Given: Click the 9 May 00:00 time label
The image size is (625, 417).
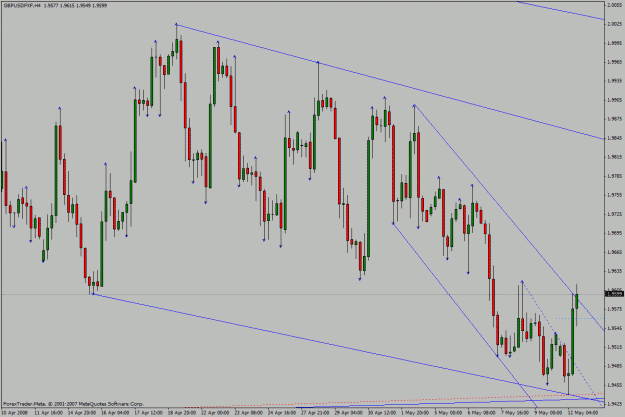Looking at the screenshot, I should (x=548, y=413).
